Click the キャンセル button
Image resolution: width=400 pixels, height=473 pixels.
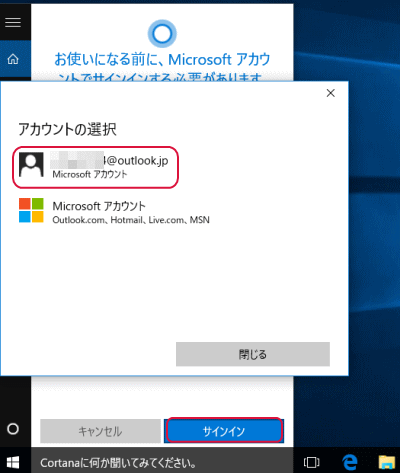pos(100,431)
